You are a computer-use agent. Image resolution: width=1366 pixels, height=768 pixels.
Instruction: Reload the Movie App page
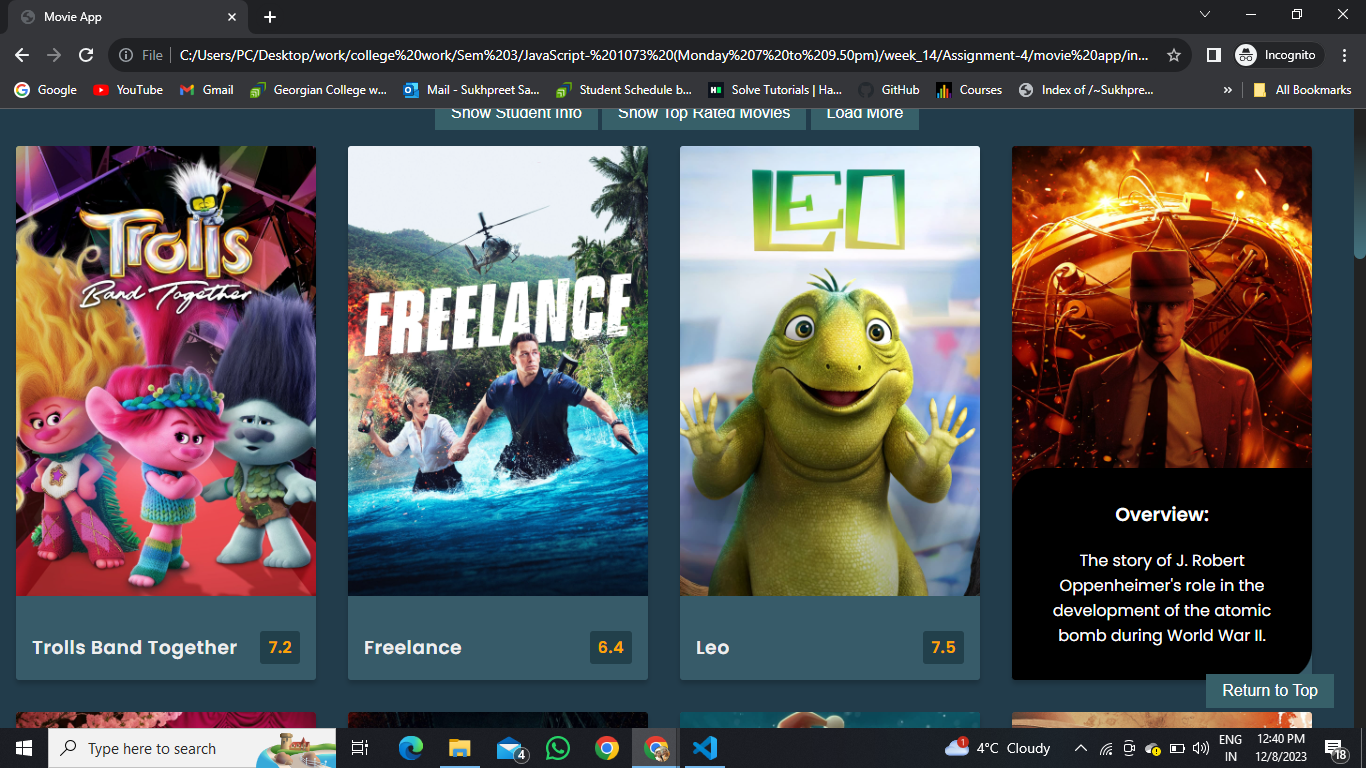point(86,55)
